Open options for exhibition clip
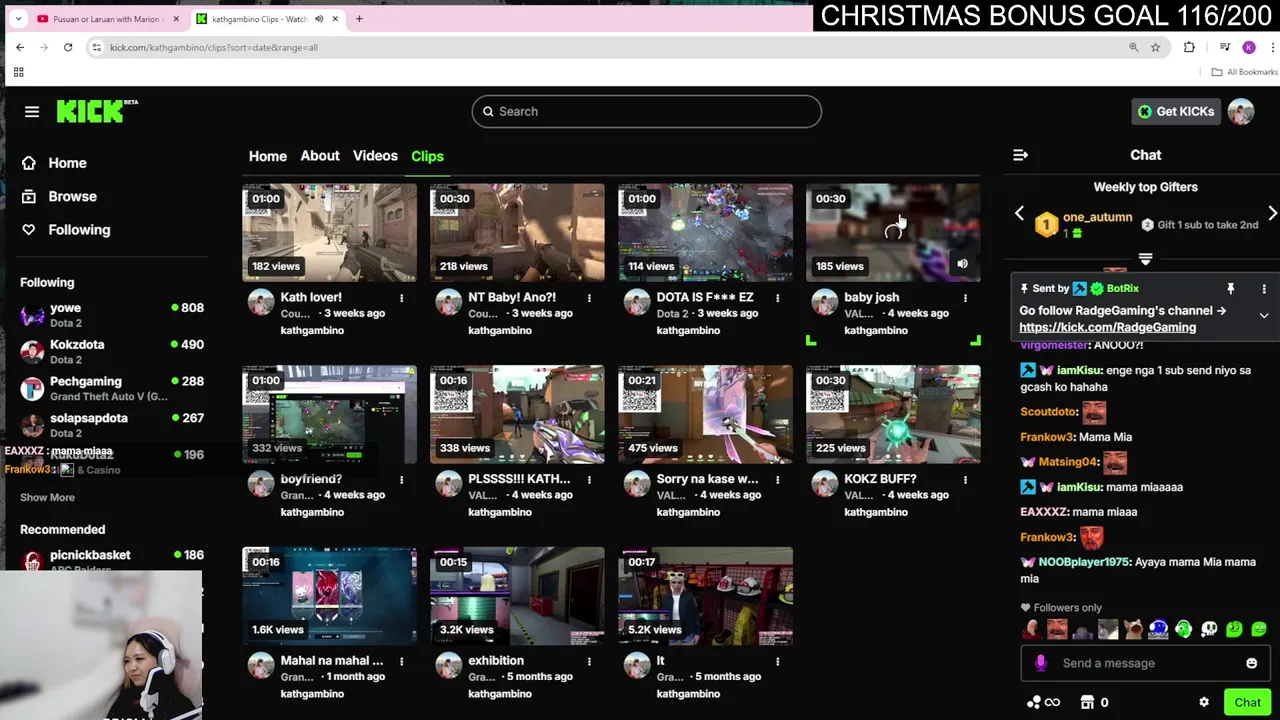1280x720 pixels. click(x=589, y=661)
